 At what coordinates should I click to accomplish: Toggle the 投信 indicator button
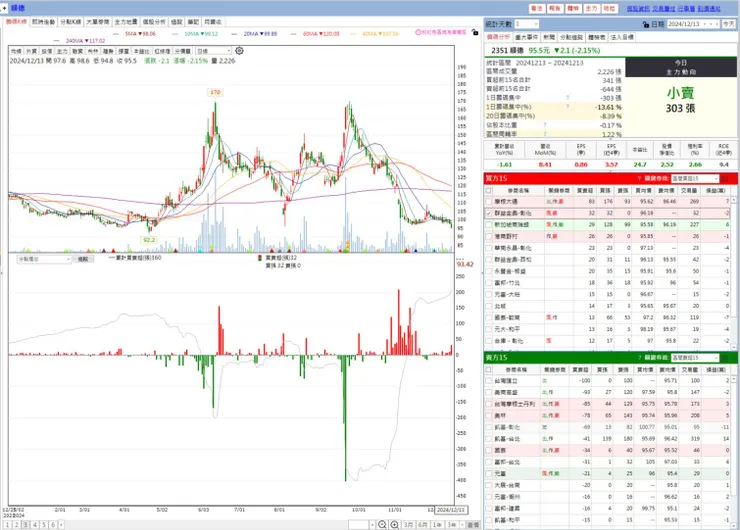pyautogui.click(x=47, y=51)
